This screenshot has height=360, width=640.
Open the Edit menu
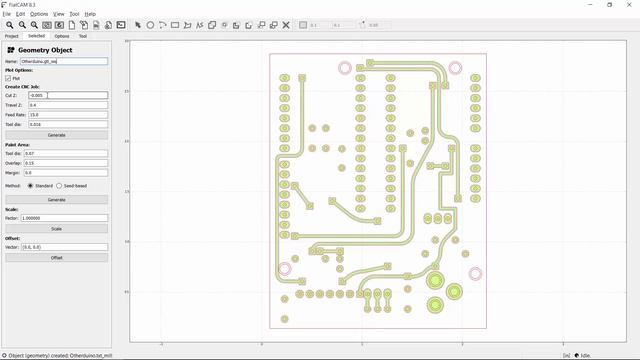coord(20,14)
